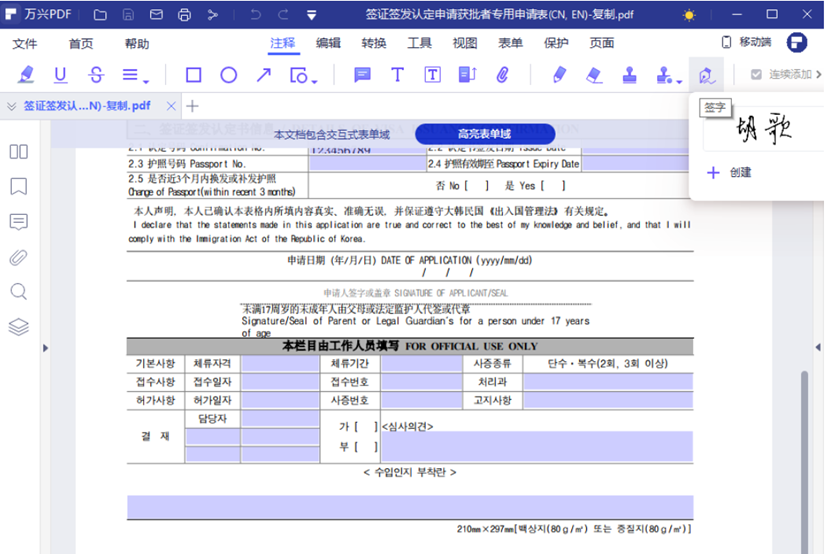Select the eraser tool
The image size is (831, 554).
[594, 75]
